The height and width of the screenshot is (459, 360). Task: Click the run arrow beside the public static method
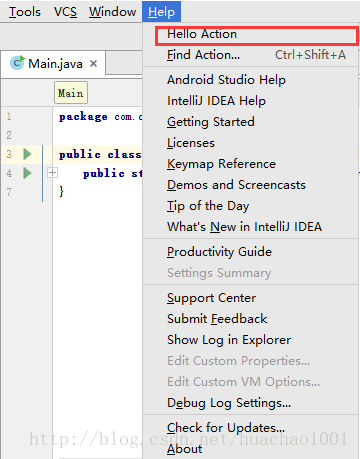point(27,173)
